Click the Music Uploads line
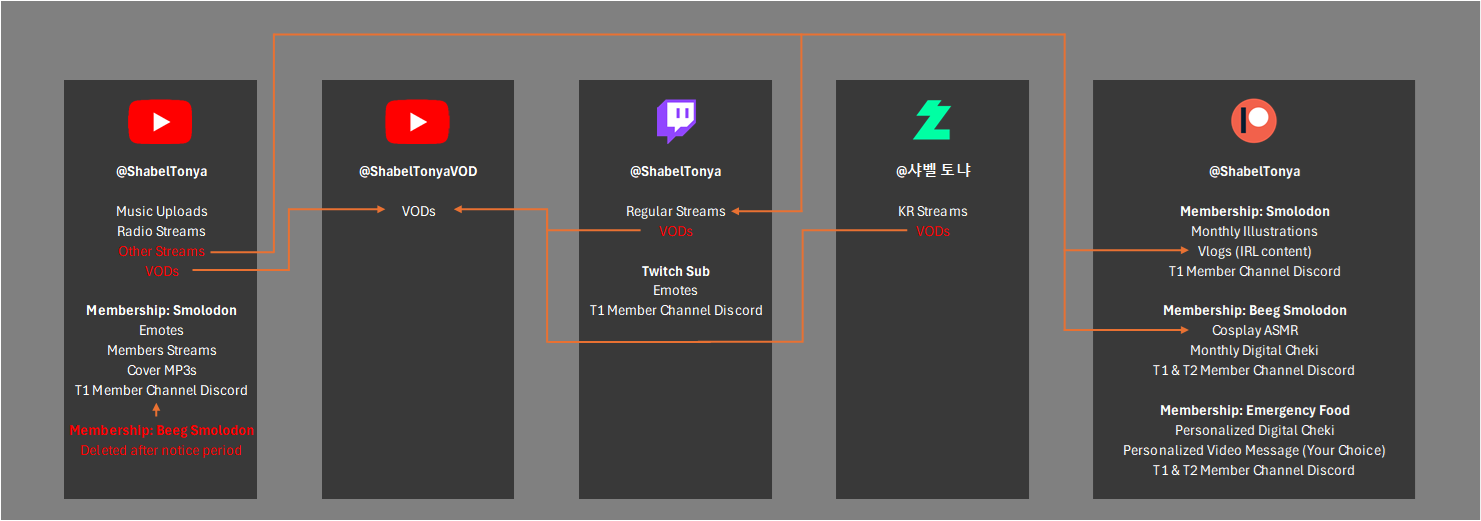Image resolution: width=1481 pixels, height=521 pixels. coord(161,211)
